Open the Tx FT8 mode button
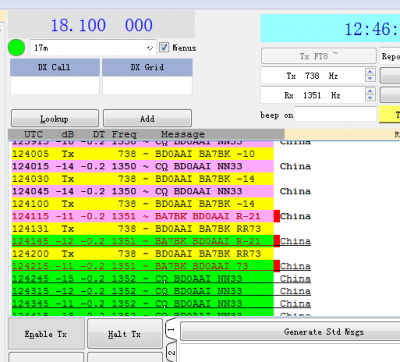This screenshot has height=362, width=400. pyautogui.click(x=319, y=56)
